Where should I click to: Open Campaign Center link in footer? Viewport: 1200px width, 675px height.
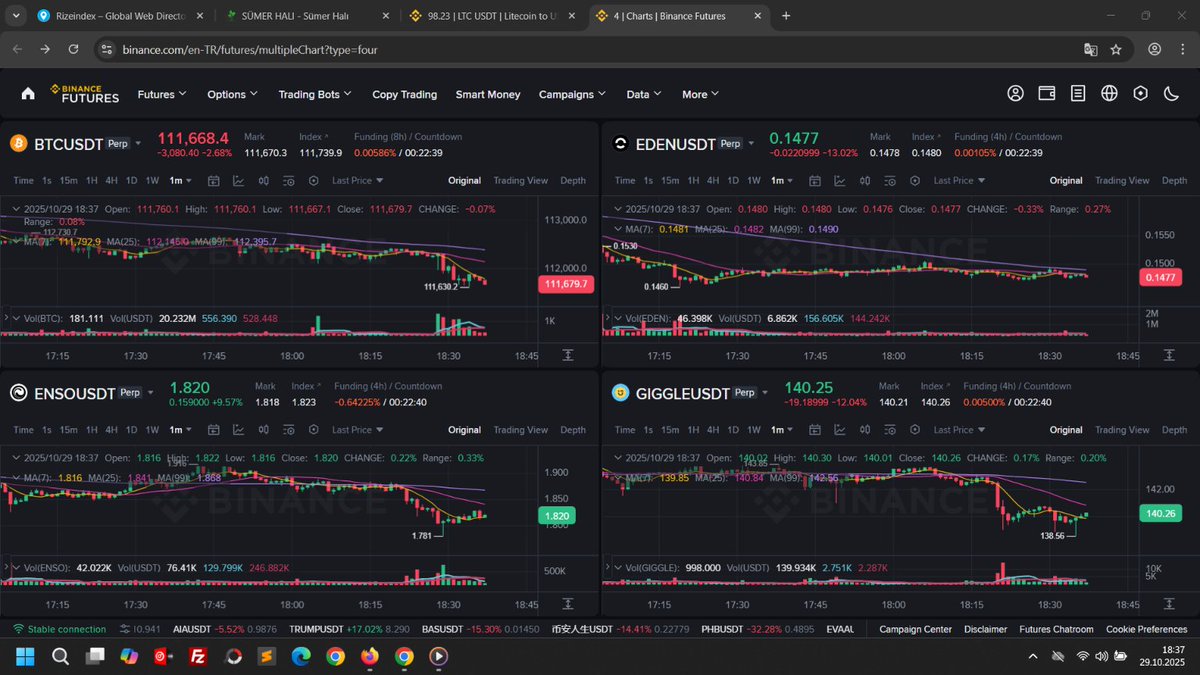coord(915,629)
